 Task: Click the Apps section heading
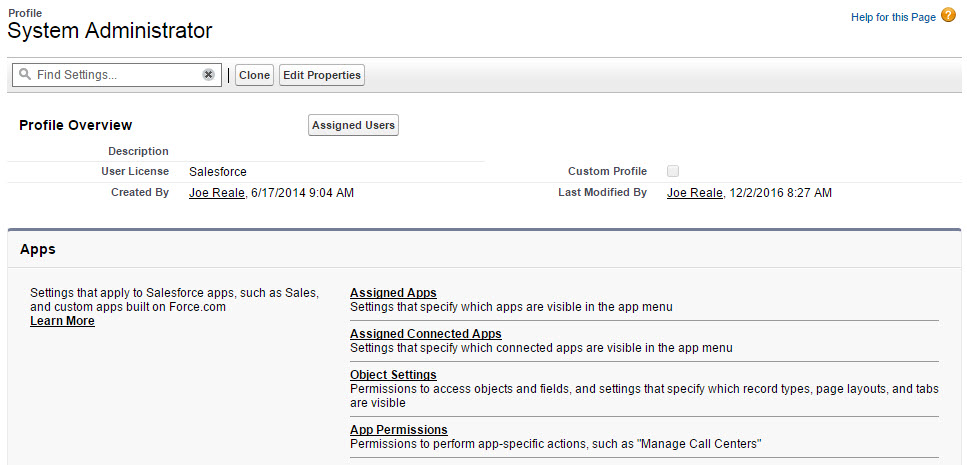tap(38, 249)
